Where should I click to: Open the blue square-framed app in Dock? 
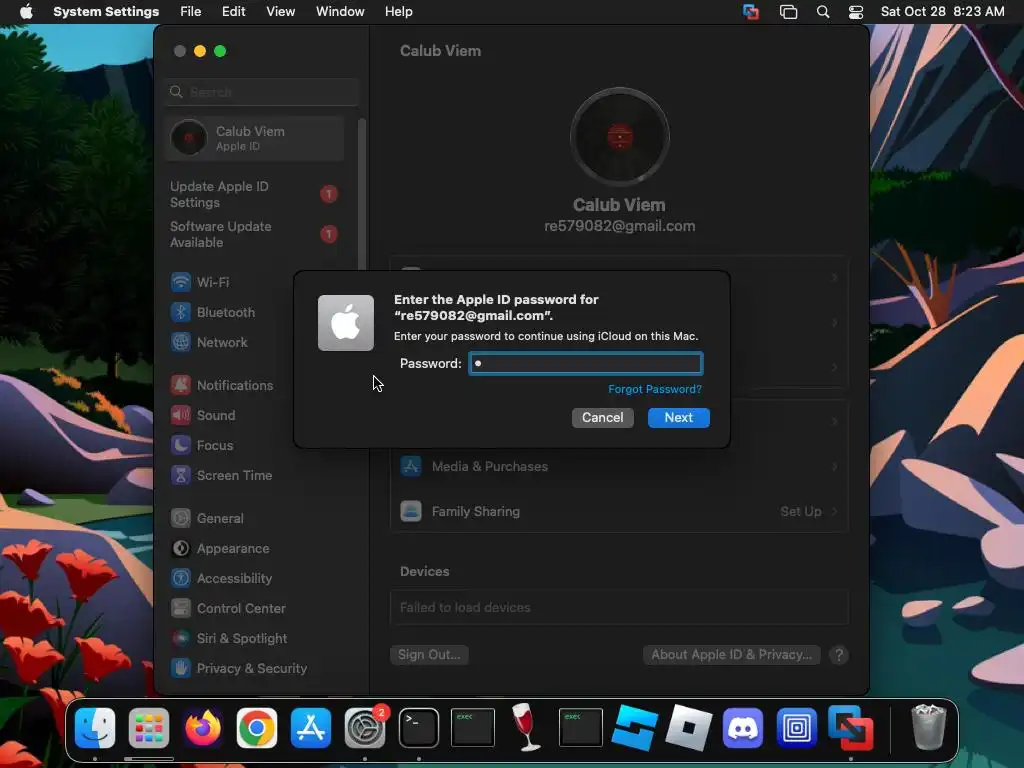coord(797,728)
